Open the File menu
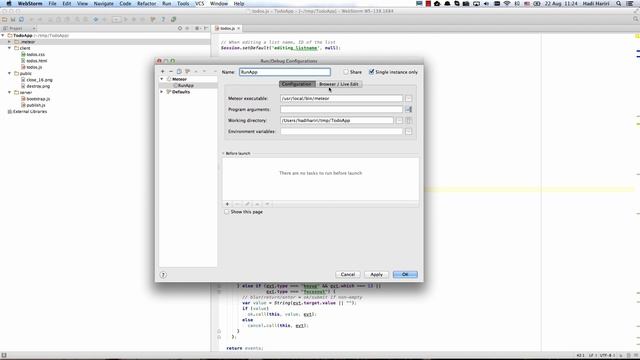 52,3
